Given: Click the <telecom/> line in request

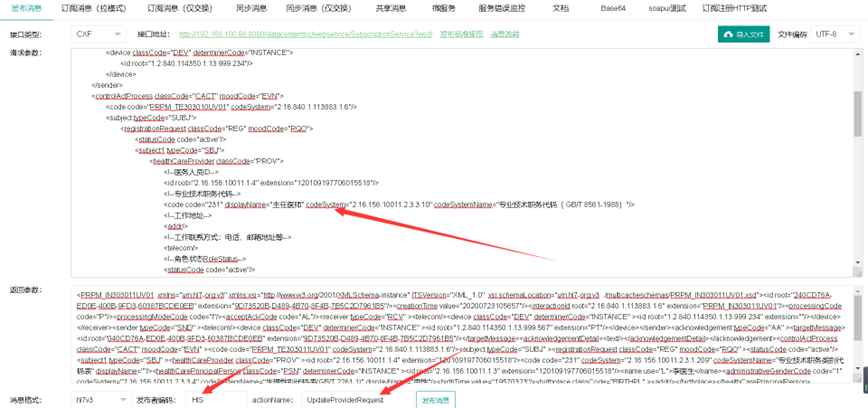Looking at the screenshot, I should tap(179, 248).
